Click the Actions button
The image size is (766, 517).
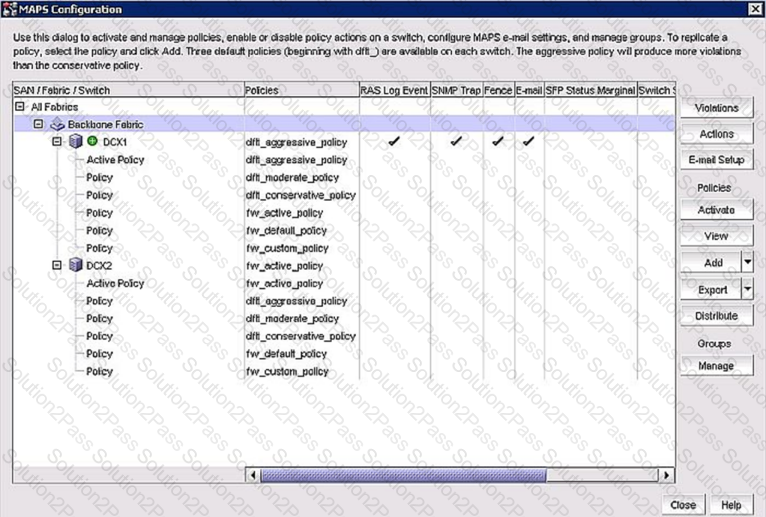point(717,134)
